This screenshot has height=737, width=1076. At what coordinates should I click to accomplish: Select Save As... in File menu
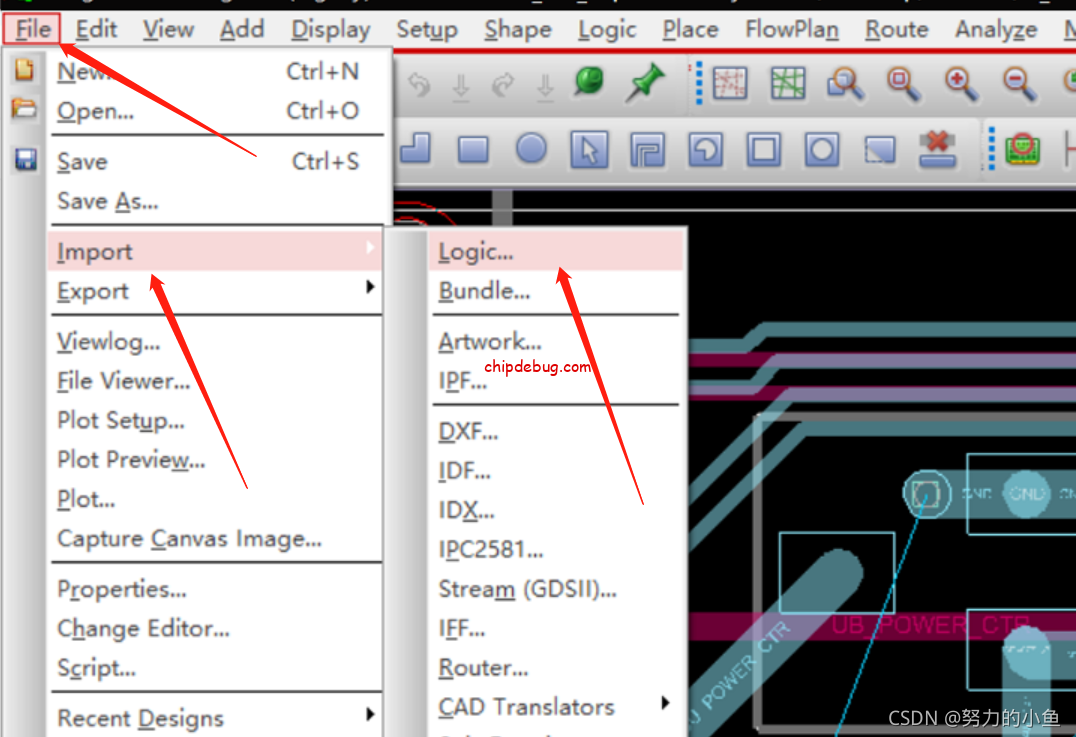108,201
